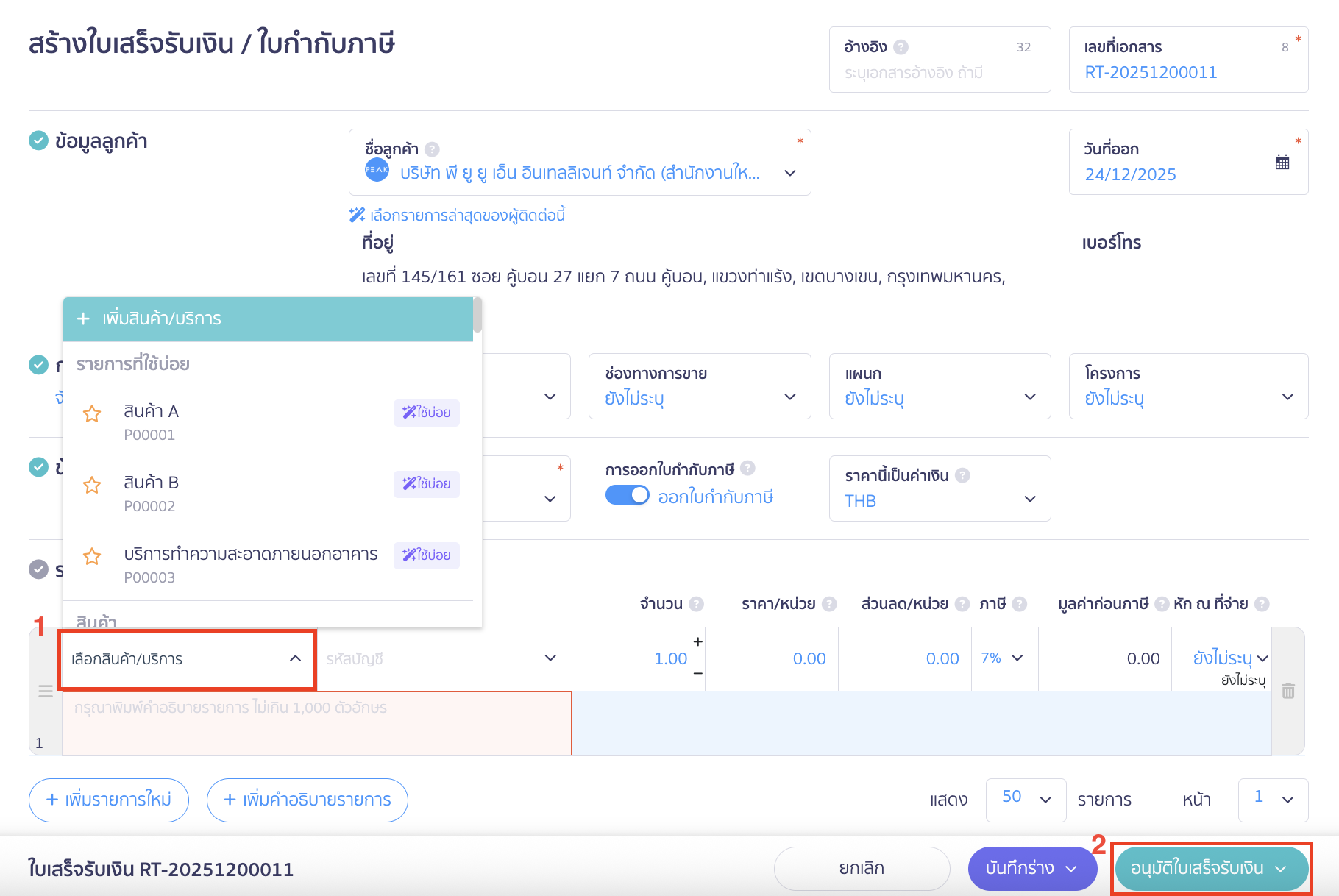Open the ช่องทางการขาย dropdown
1339x896 pixels.
[x=699, y=387]
